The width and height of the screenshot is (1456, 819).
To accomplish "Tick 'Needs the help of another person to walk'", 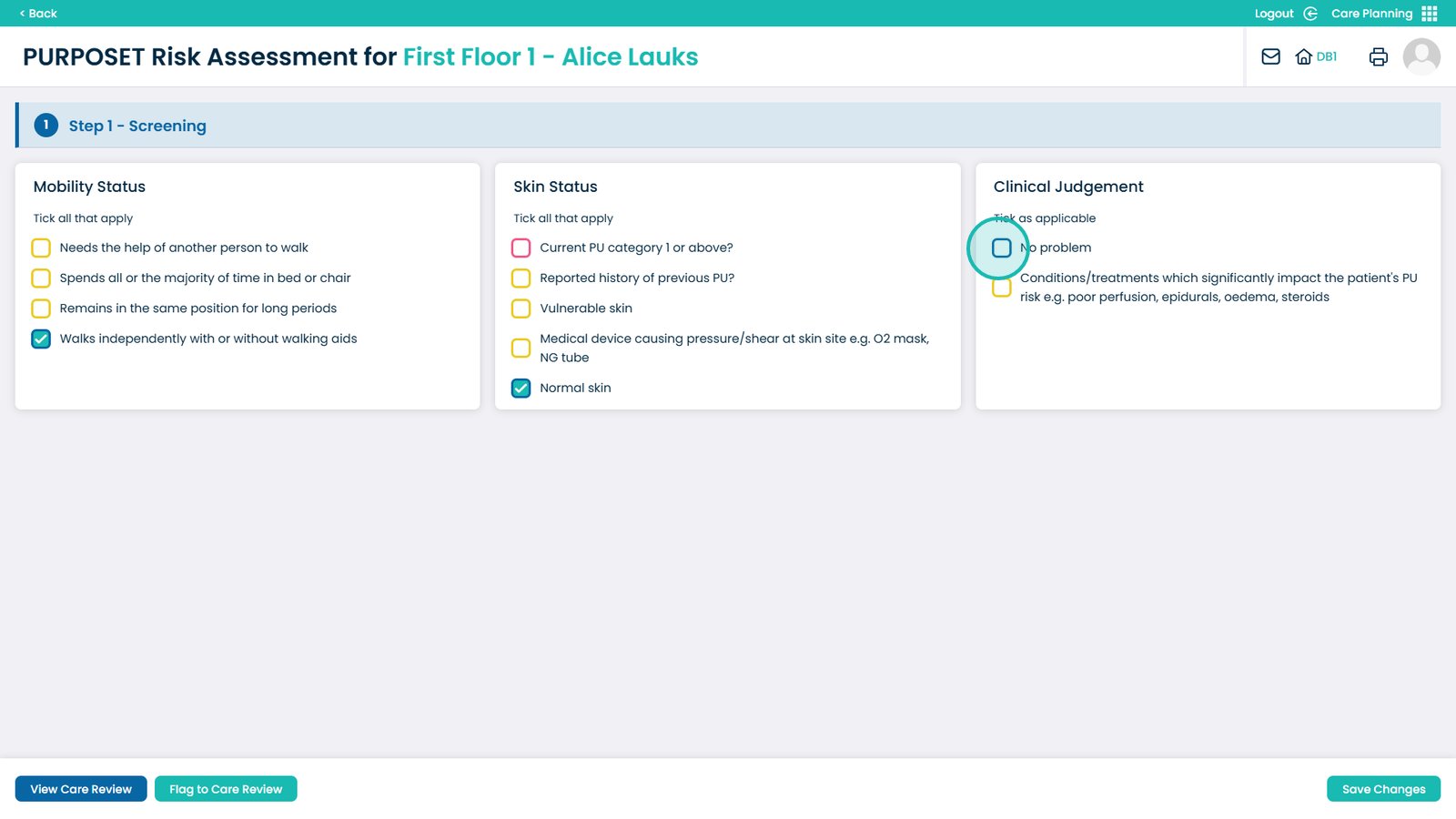I will click(41, 248).
